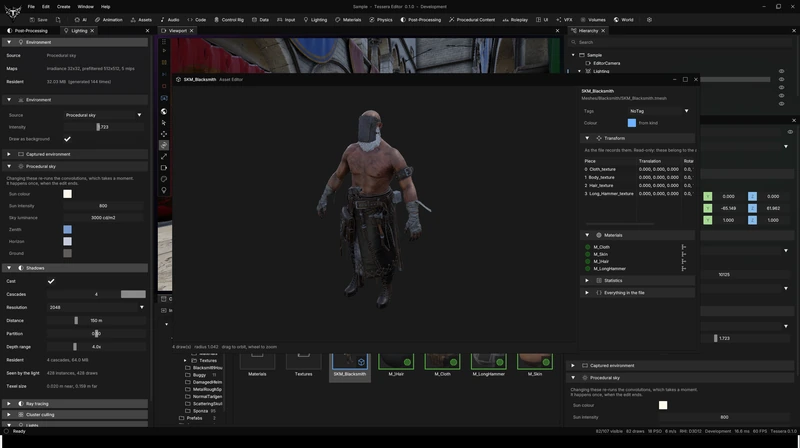Click the camera tool in the viewport toolbar
The width and height of the screenshot is (800, 448).
[164, 168]
